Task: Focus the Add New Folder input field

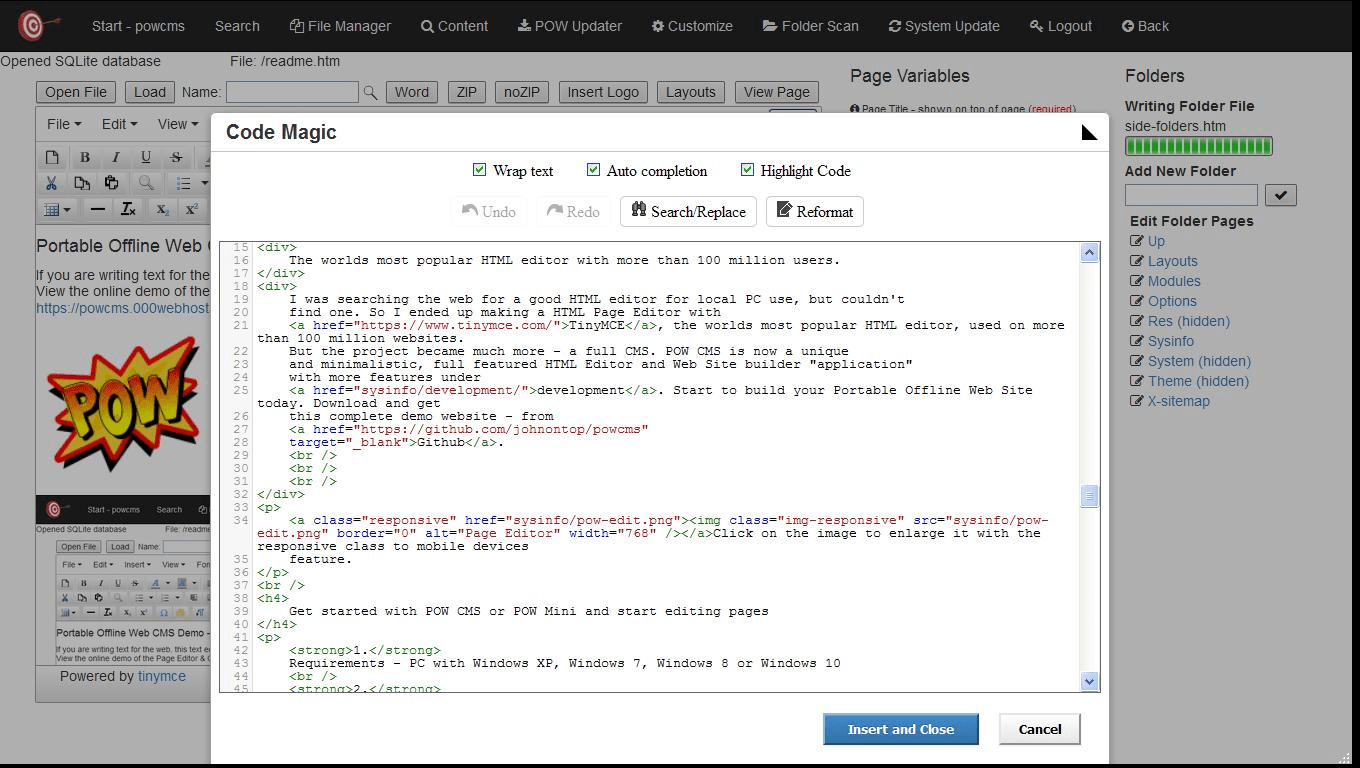Action: tap(1191, 195)
